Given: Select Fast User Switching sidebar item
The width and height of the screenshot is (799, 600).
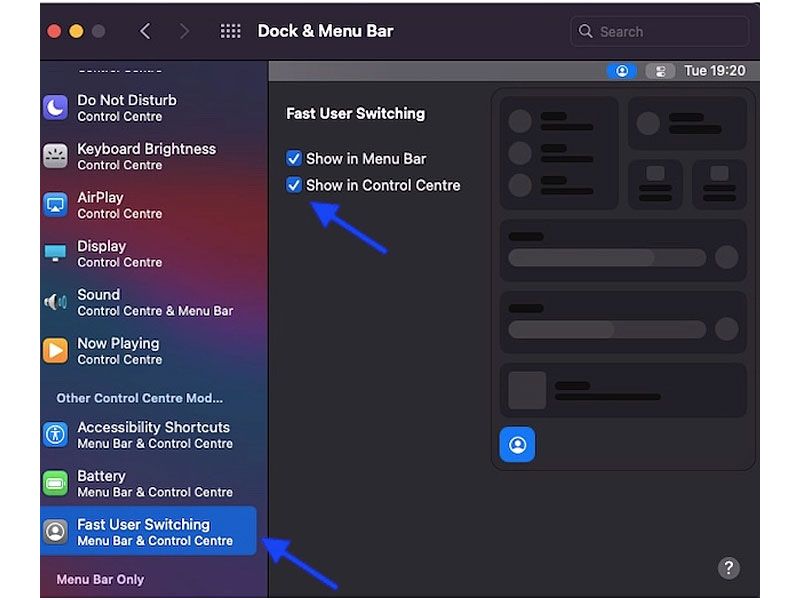Looking at the screenshot, I should point(148,531).
